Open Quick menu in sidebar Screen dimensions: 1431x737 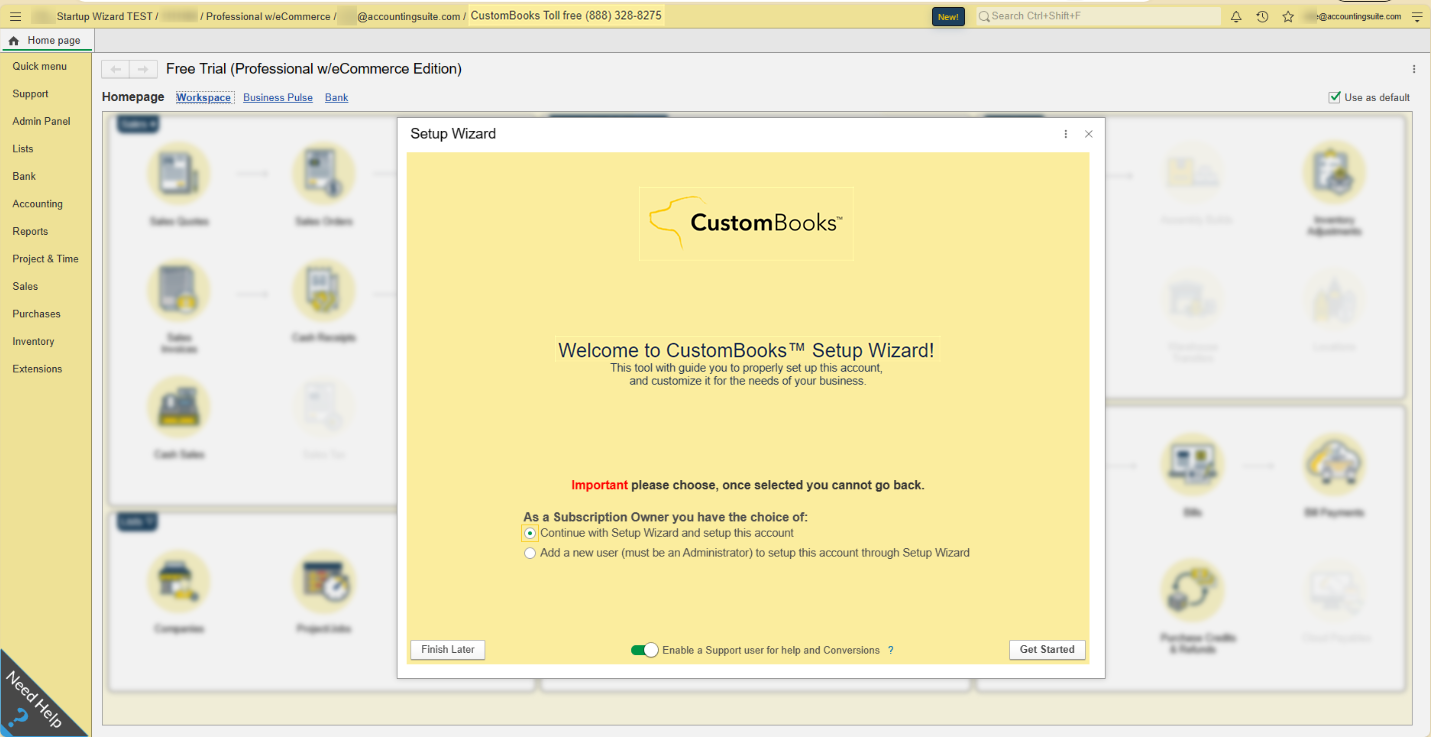pyautogui.click(x=40, y=66)
